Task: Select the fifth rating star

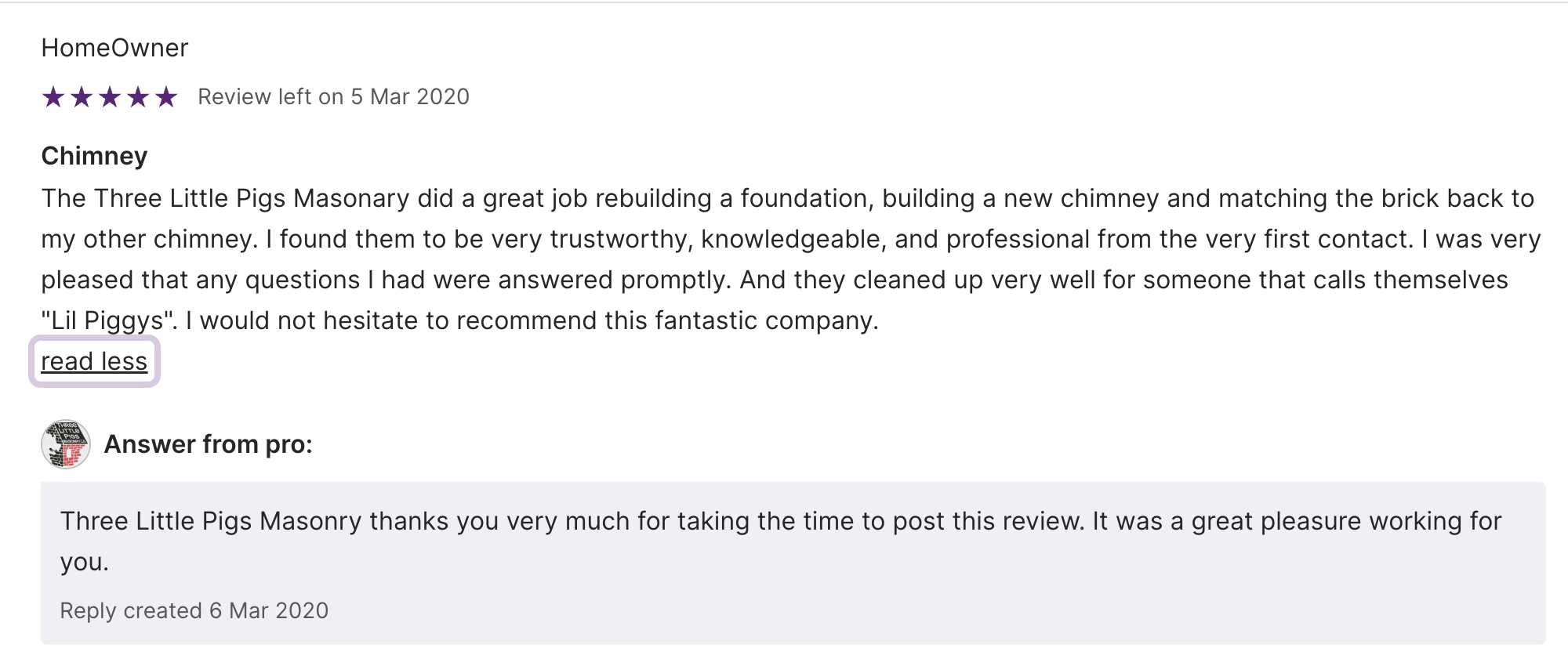Action: point(166,97)
